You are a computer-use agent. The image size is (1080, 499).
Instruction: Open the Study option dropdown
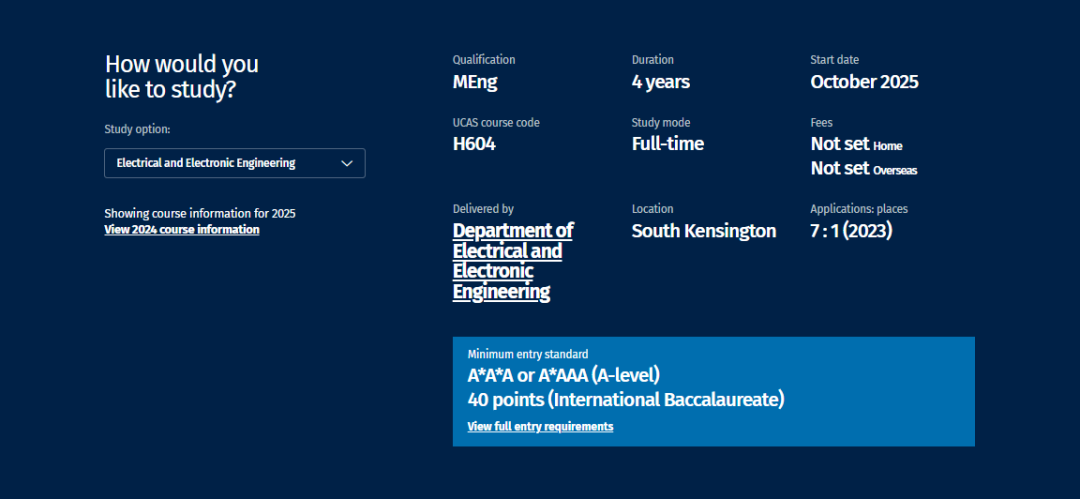(234, 163)
